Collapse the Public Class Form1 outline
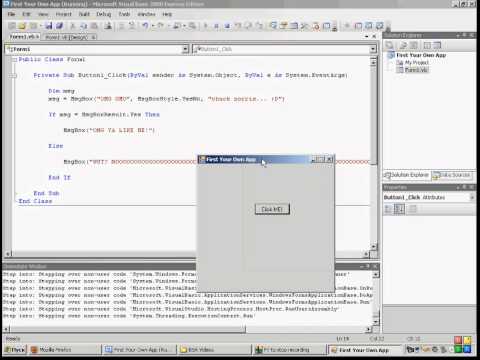 [14, 60]
